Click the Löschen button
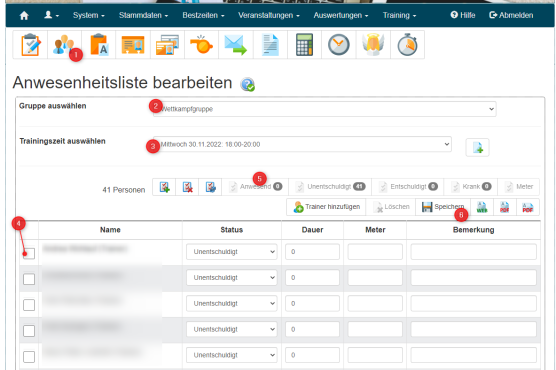 coord(390,207)
